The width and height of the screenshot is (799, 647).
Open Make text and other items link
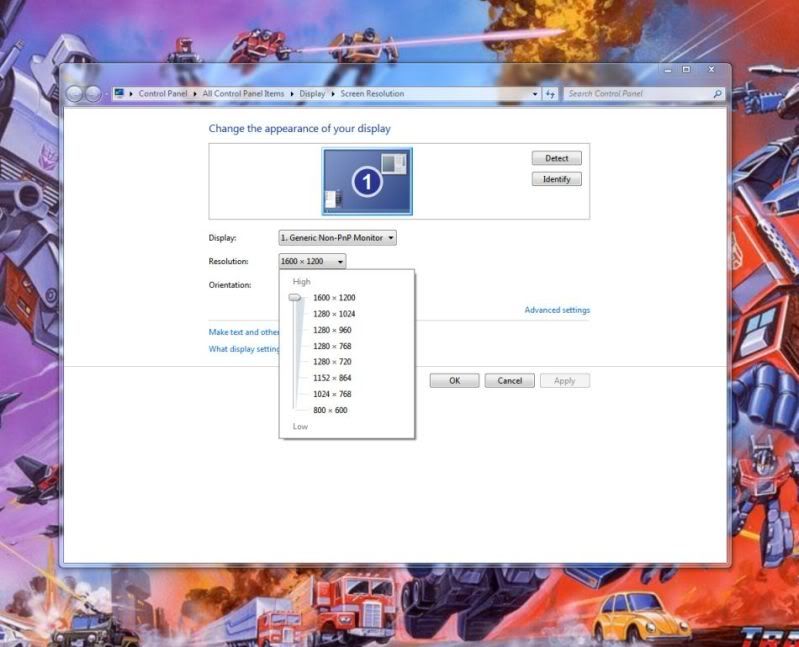coord(244,332)
